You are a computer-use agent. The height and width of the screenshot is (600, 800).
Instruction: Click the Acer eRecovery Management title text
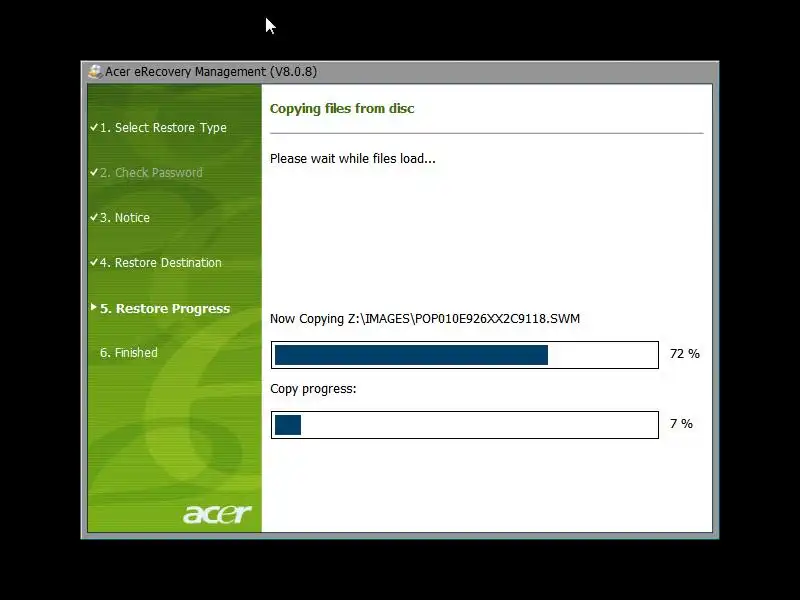(x=211, y=71)
